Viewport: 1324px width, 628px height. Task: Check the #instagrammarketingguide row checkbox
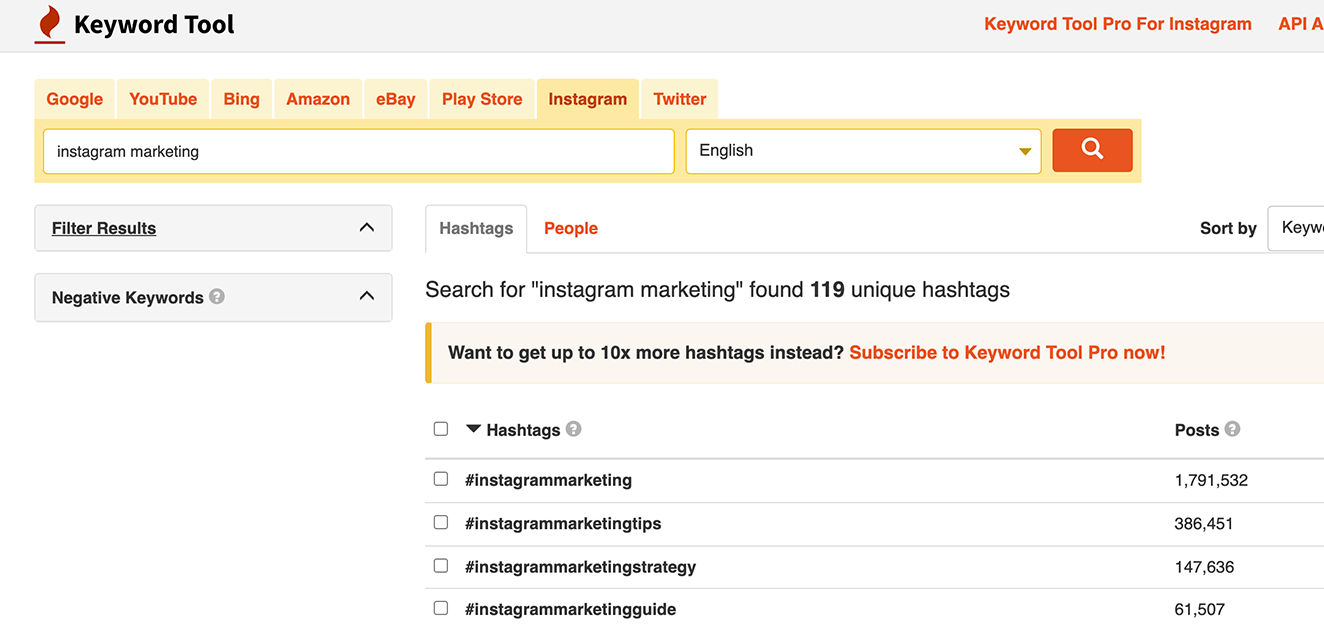(441, 608)
